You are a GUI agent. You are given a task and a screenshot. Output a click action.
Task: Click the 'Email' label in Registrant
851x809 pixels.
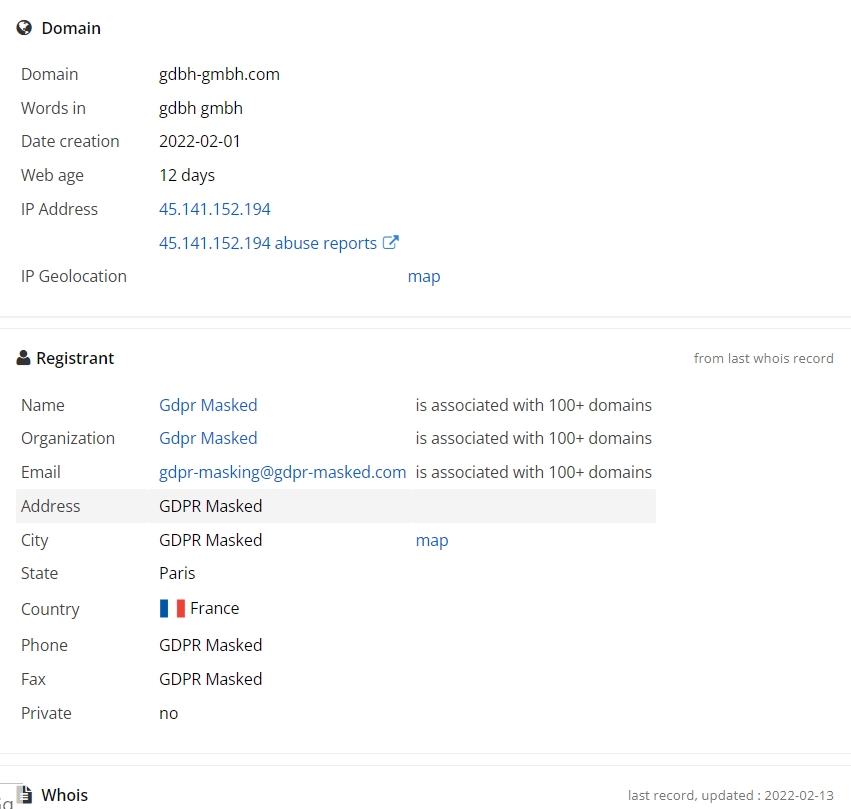[41, 472]
